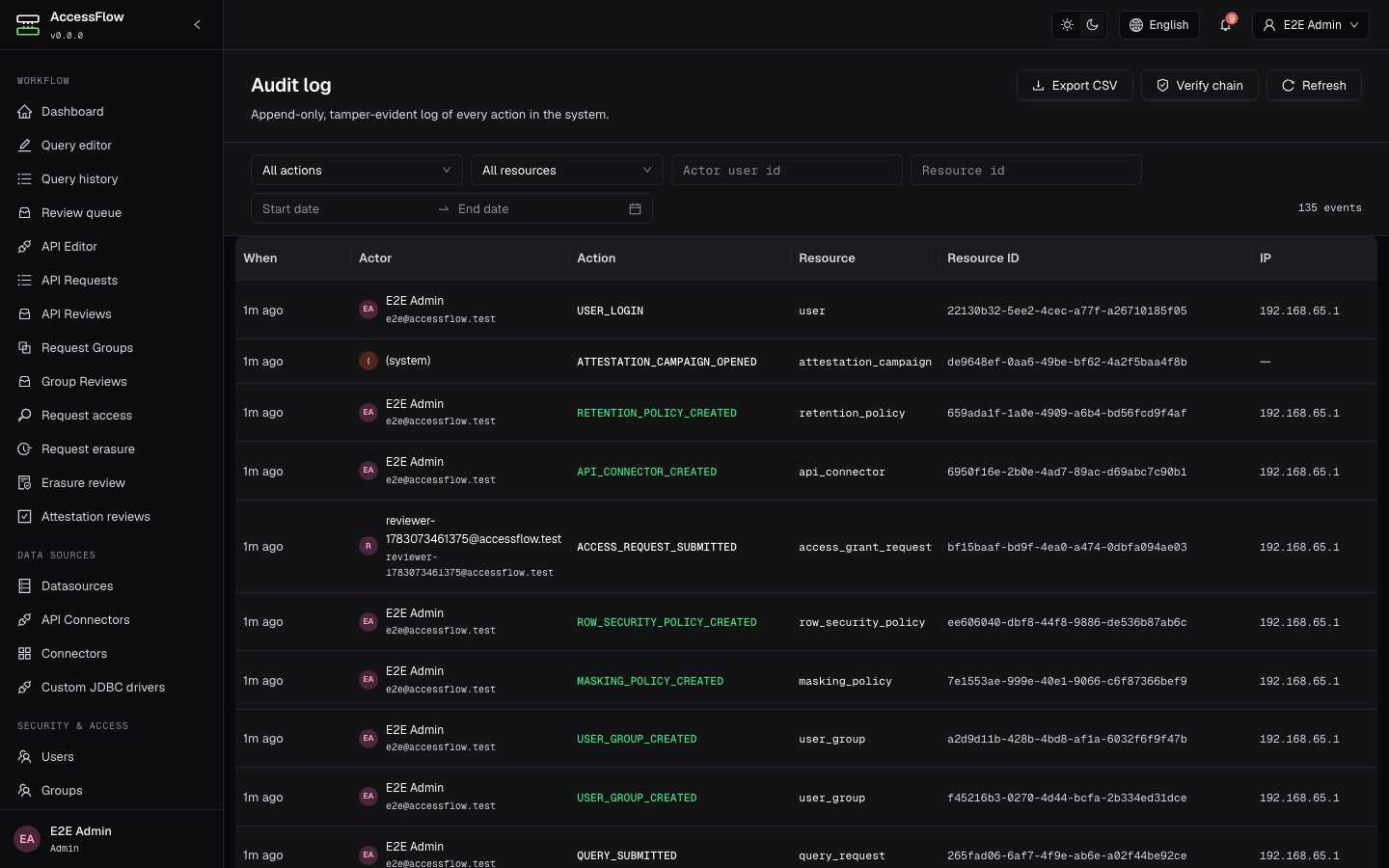Screen dimensions: 1389x868
Task: Click ACCESS_REQUEST_SUBMITTED action text
Action: click(x=657, y=547)
